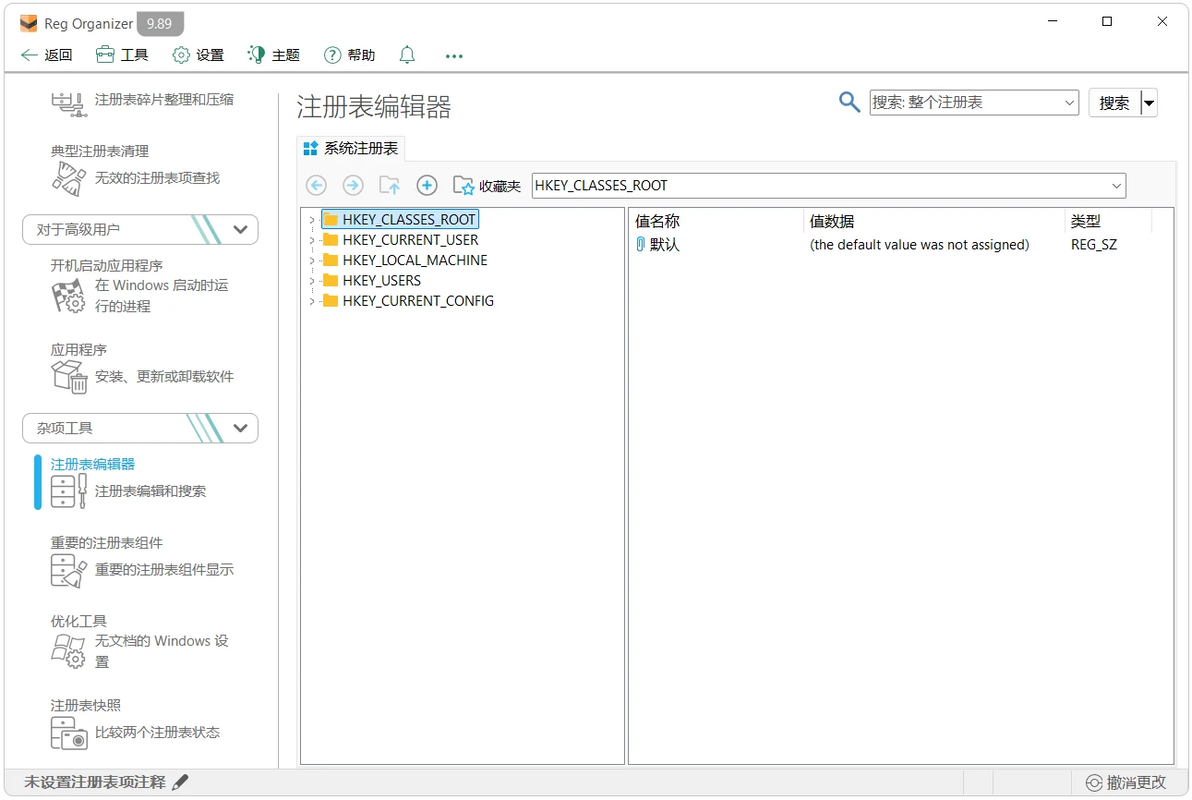Viewport: 1192px width, 800px height.
Task: Switch to the 系统注册表 tab
Action: [x=351, y=148]
